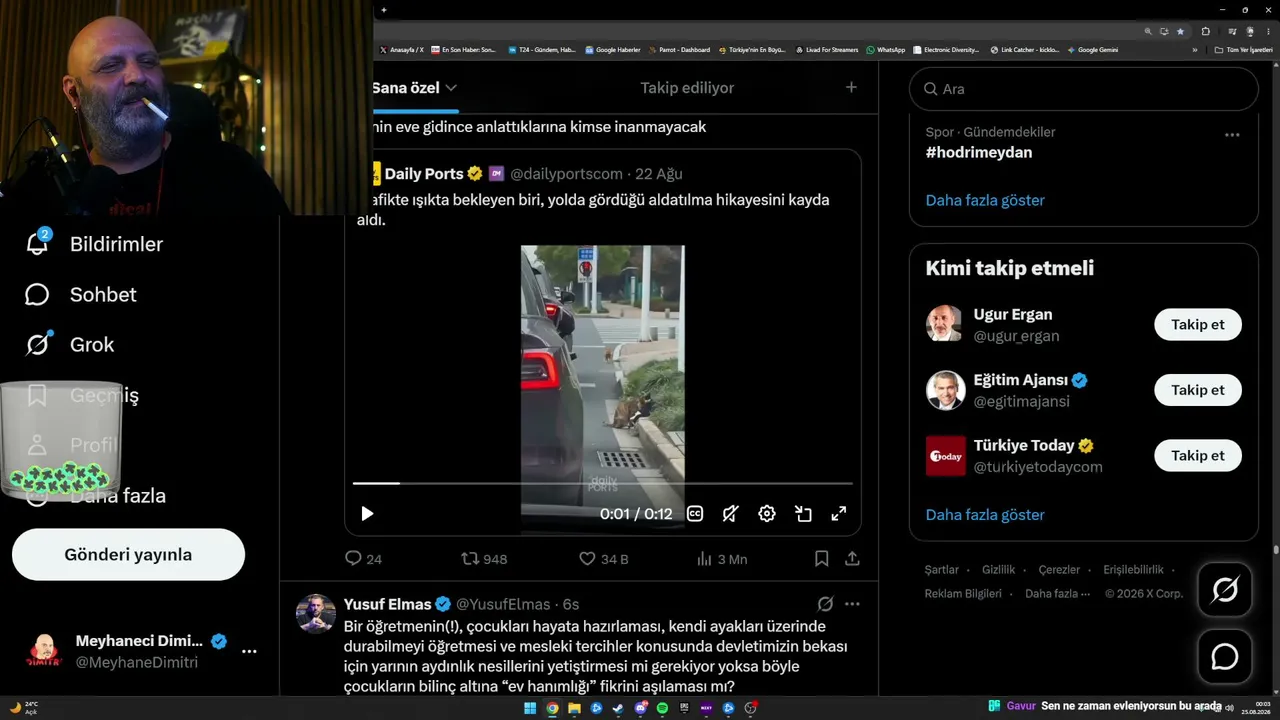
Task: Seek along the video progress bar
Action: click(603, 483)
